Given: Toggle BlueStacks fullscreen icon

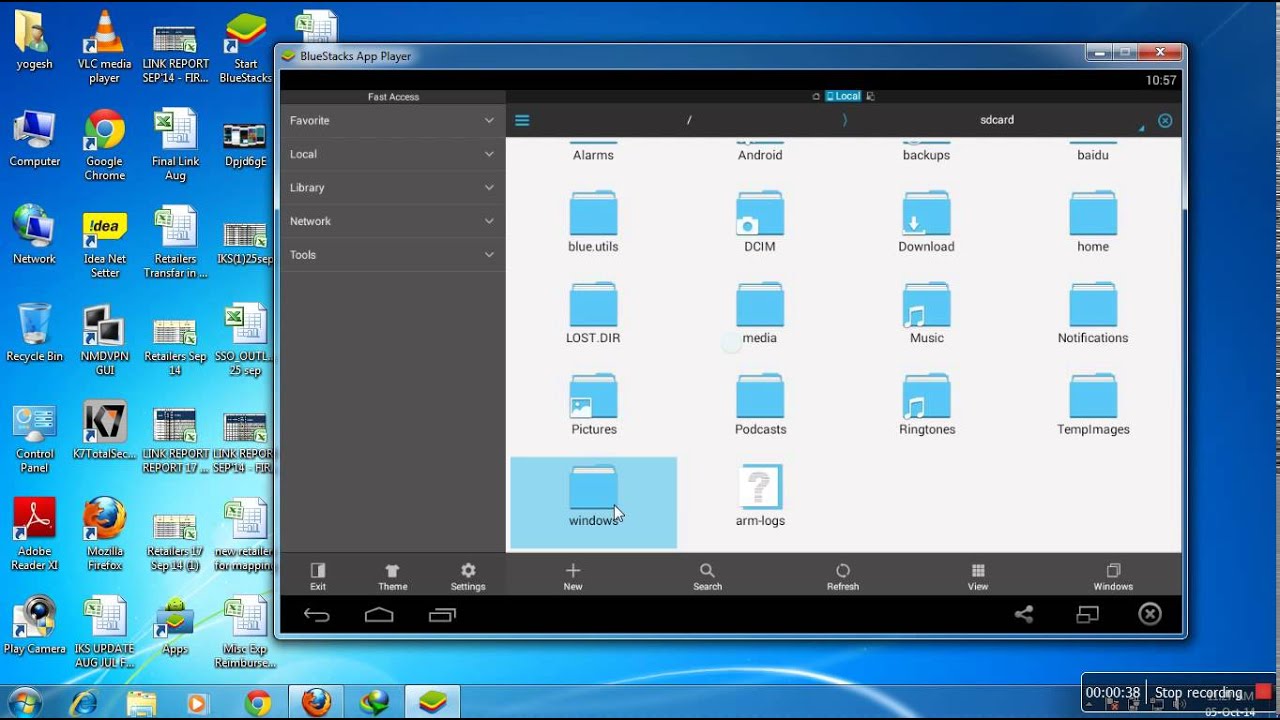Looking at the screenshot, I should tap(1087, 615).
